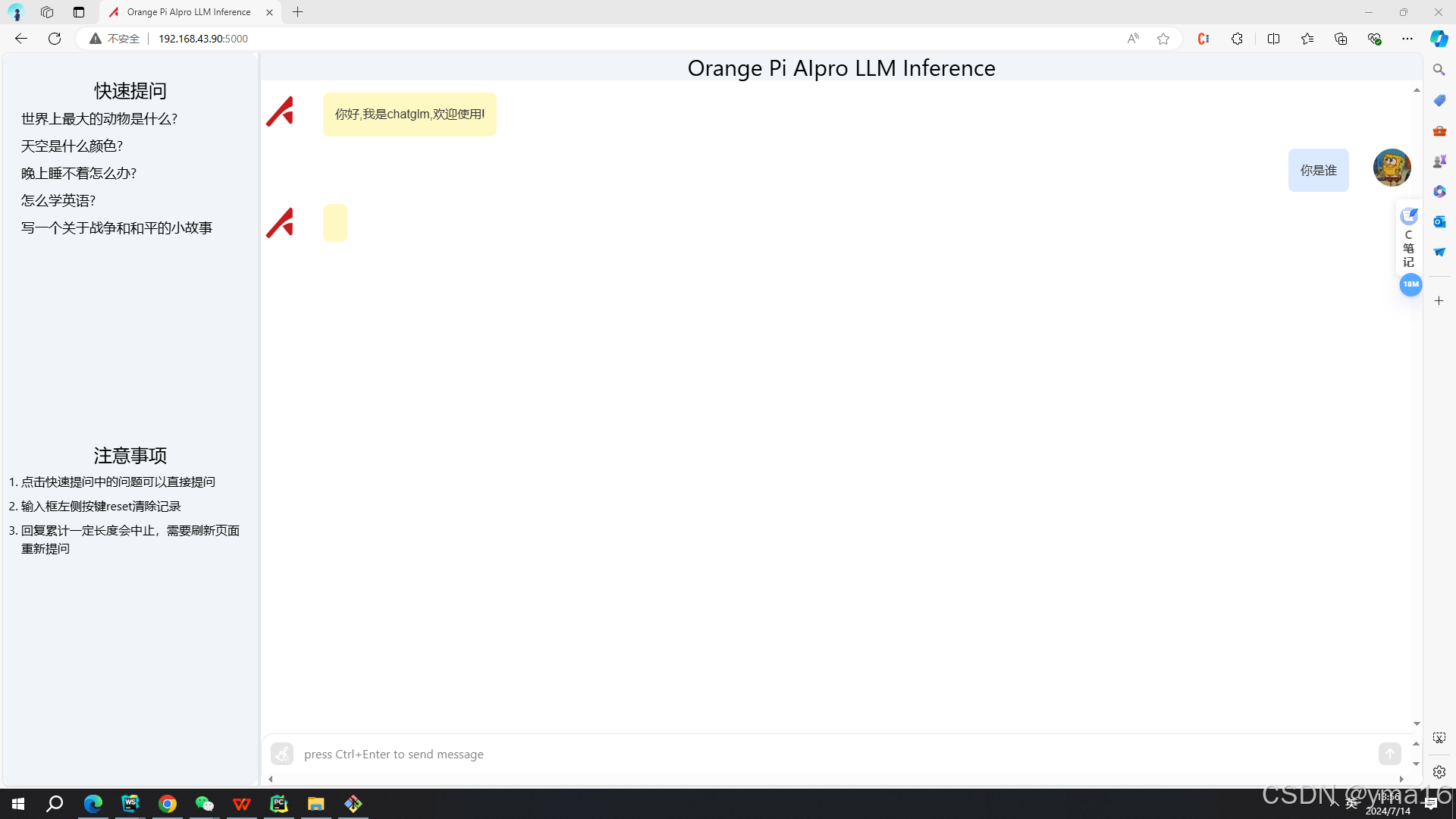Ask '怎么学英语?' quick question
1456x819 pixels.
pos(58,200)
